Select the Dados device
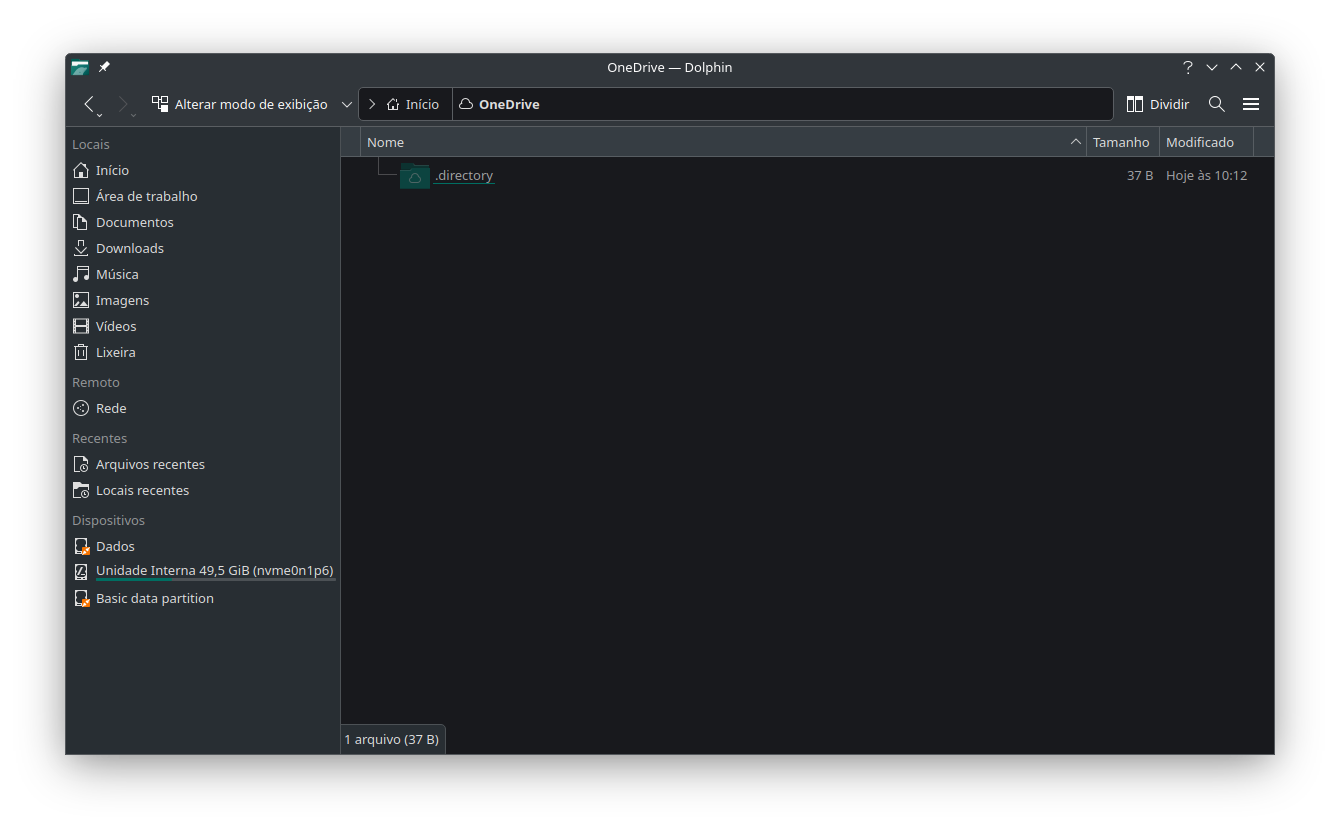Viewport: 1340px width, 832px height. (203, 546)
